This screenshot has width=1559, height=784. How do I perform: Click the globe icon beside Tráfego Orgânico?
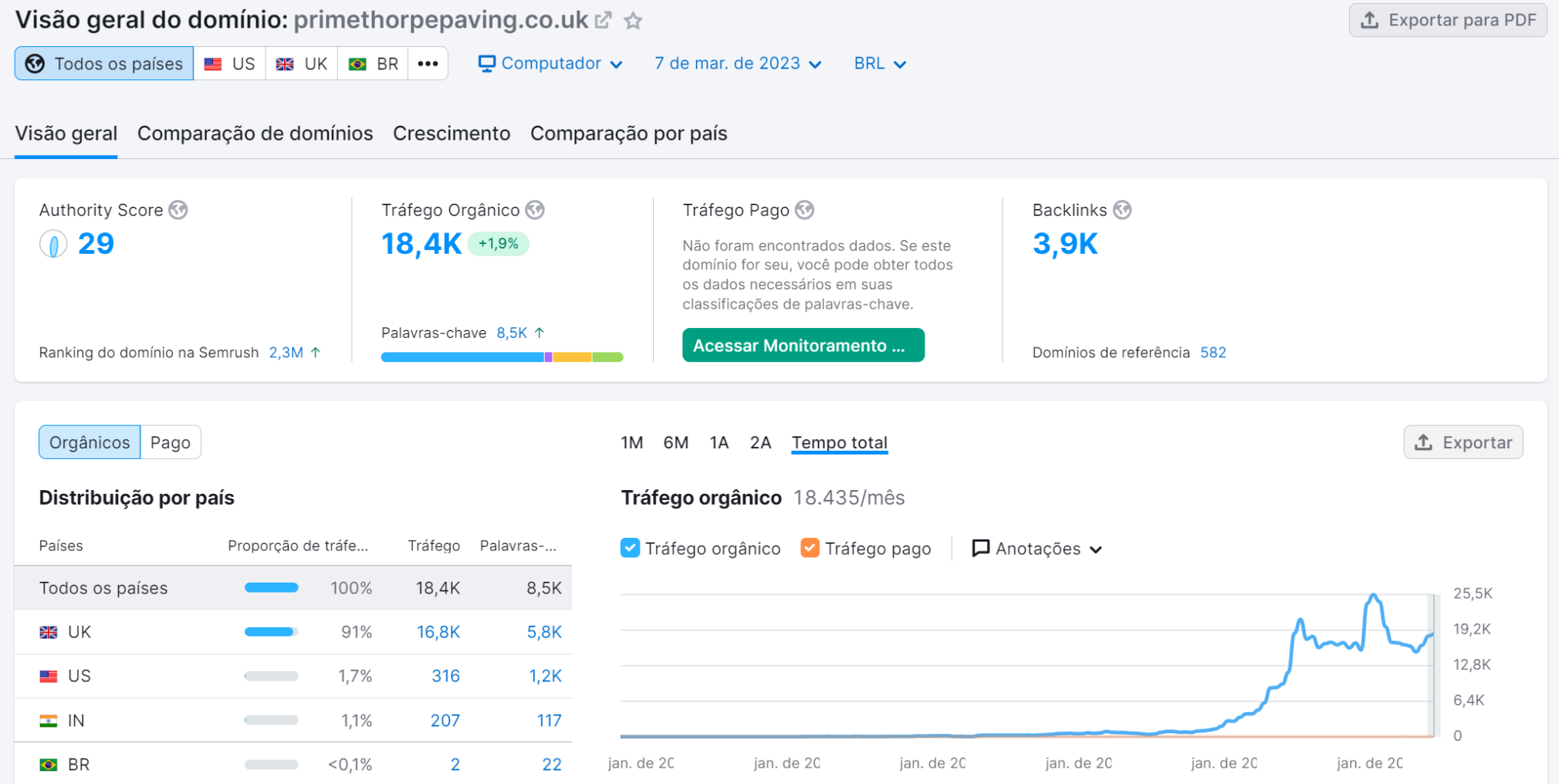click(x=535, y=210)
